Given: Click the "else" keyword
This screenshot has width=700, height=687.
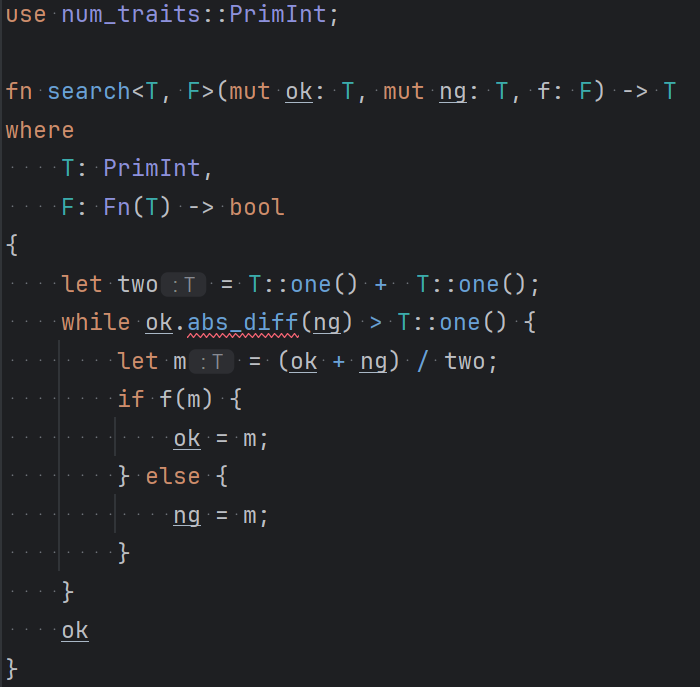Looking at the screenshot, I should tap(173, 476).
